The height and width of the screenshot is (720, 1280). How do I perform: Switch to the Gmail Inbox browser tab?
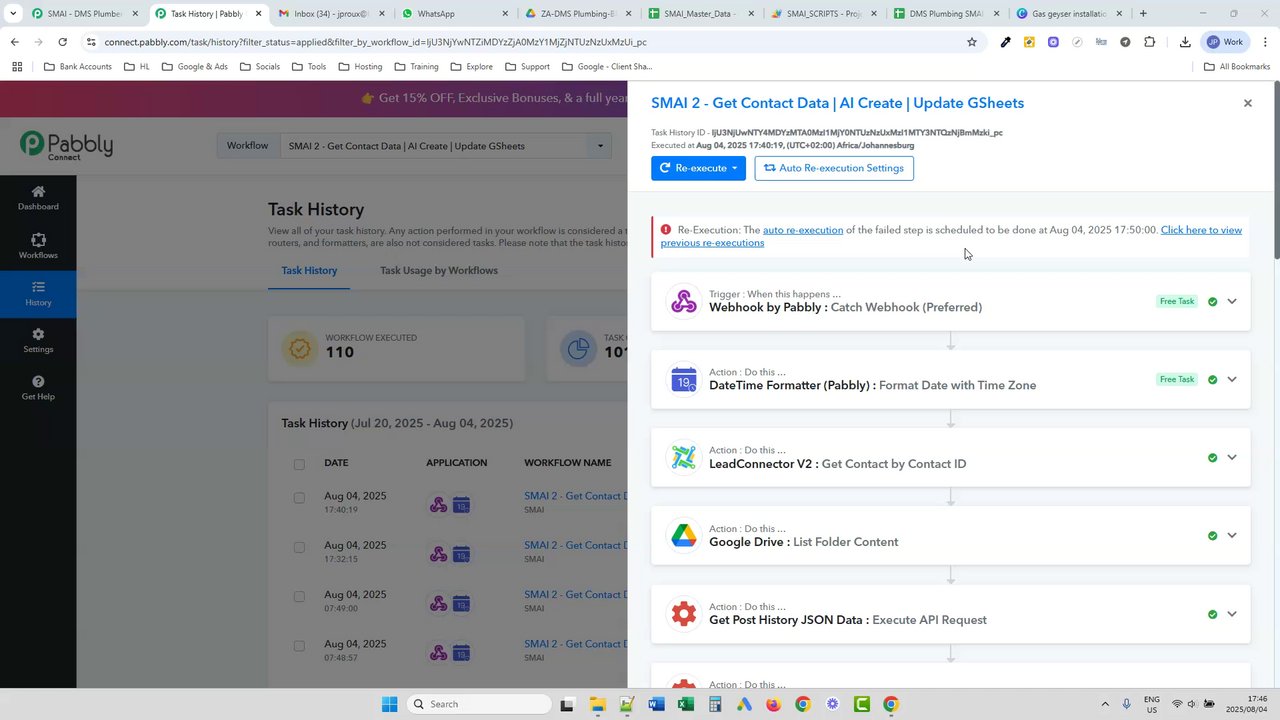(332, 14)
